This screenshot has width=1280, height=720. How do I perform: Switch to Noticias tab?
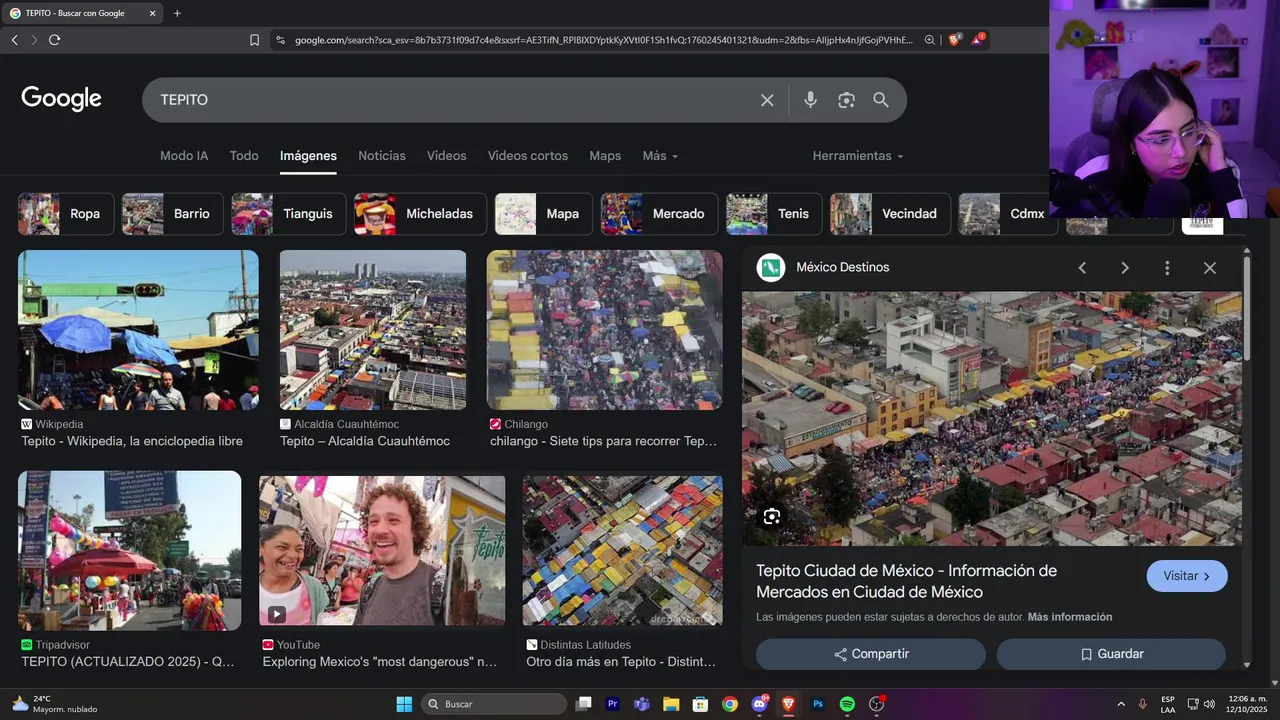coord(382,156)
